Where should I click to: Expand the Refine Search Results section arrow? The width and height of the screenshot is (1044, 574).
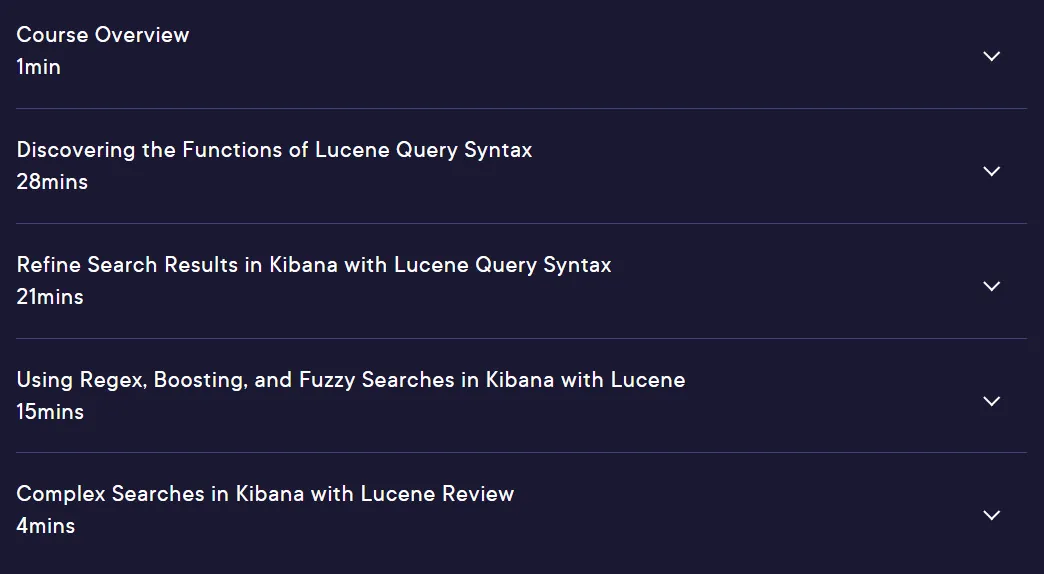991,286
